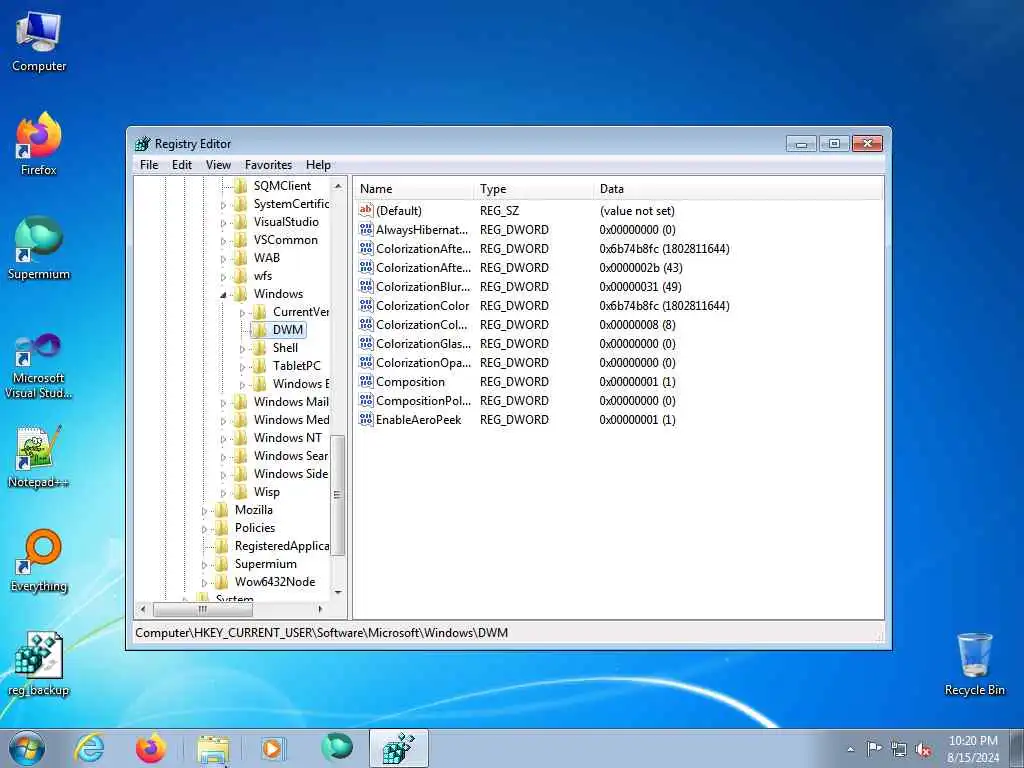Open the Computer desktop icon

pos(39,42)
